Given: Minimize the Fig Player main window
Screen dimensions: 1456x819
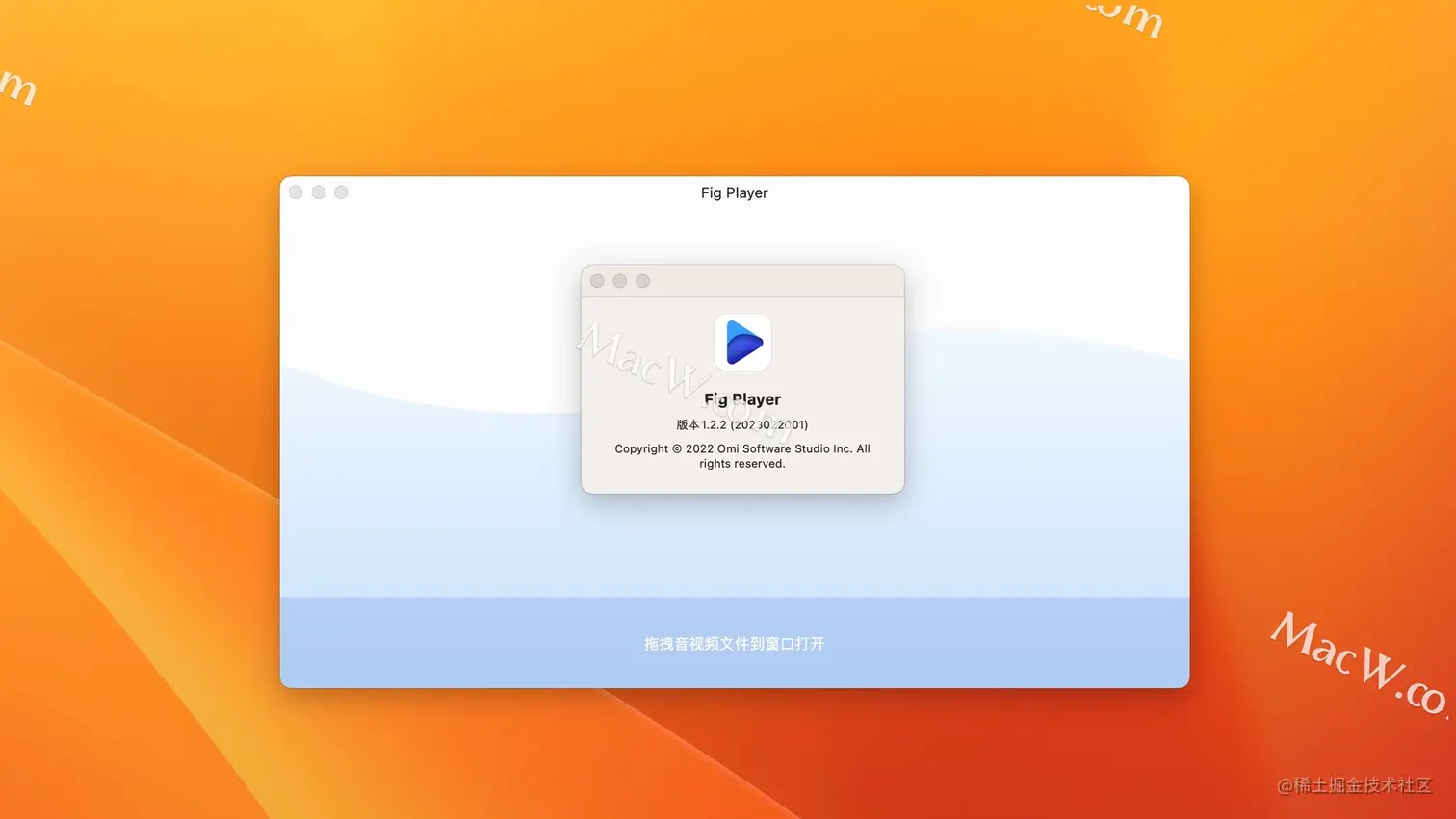Looking at the screenshot, I should pyautogui.click(x=319, y=192).
